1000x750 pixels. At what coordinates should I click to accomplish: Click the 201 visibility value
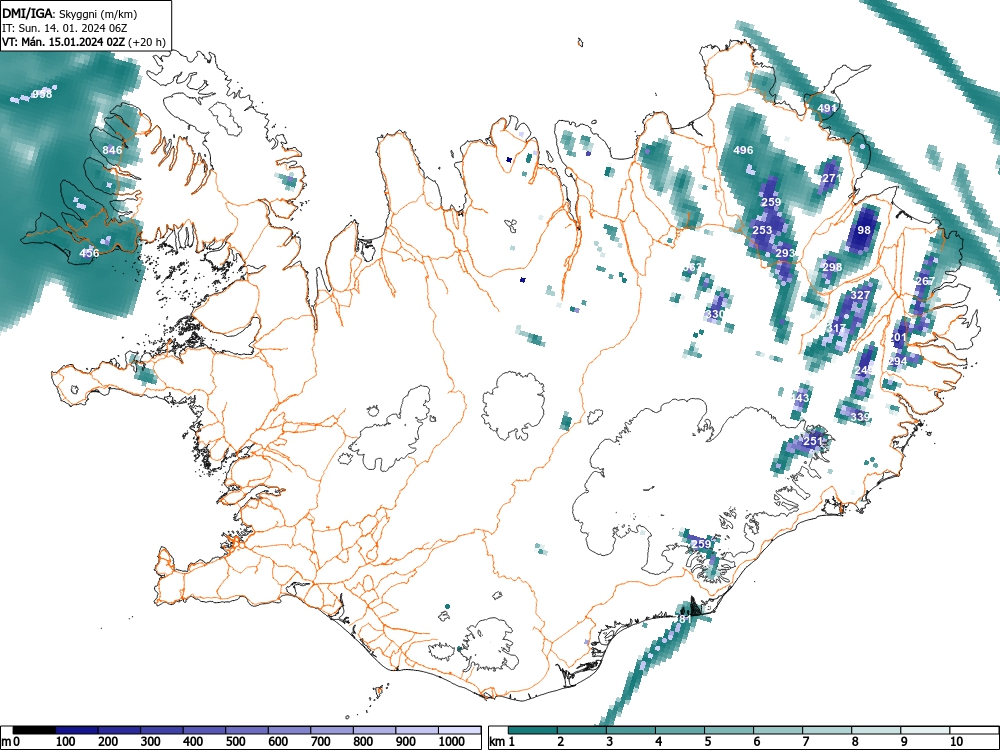tap(897, 337)
